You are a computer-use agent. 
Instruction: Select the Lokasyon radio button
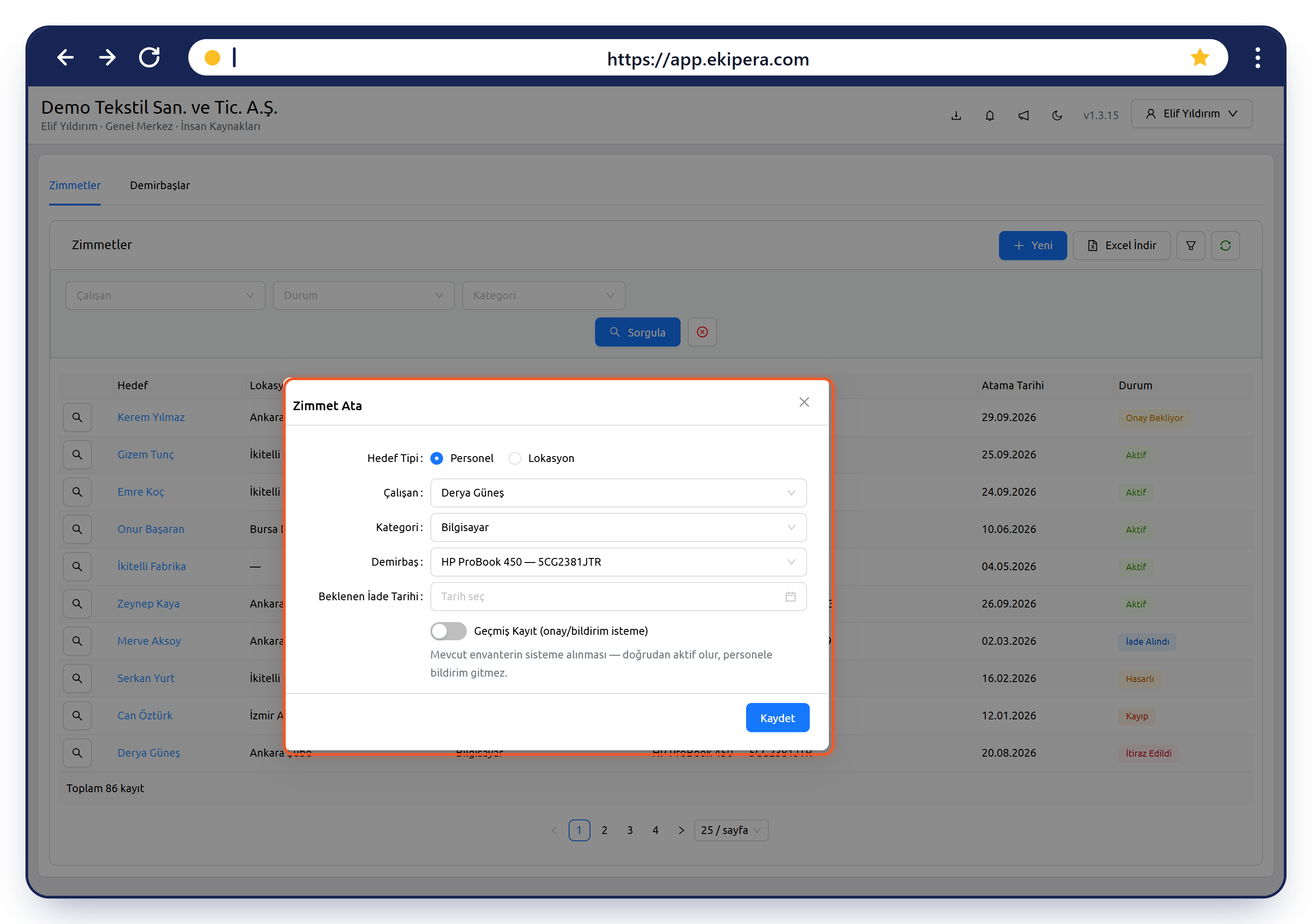(515, 458)
